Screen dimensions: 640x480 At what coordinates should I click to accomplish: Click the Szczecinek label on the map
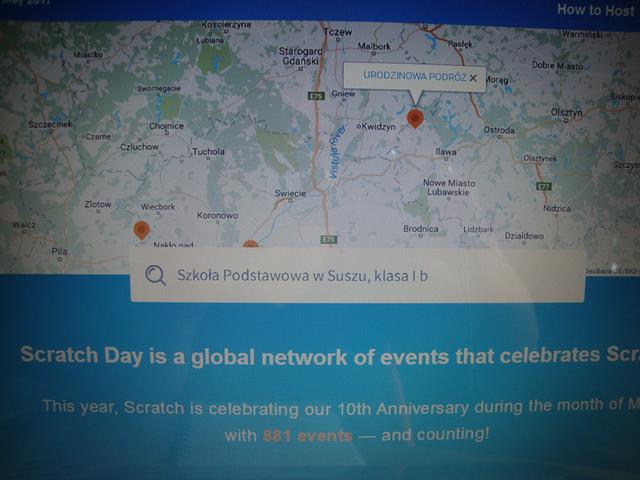pos(50,124)
